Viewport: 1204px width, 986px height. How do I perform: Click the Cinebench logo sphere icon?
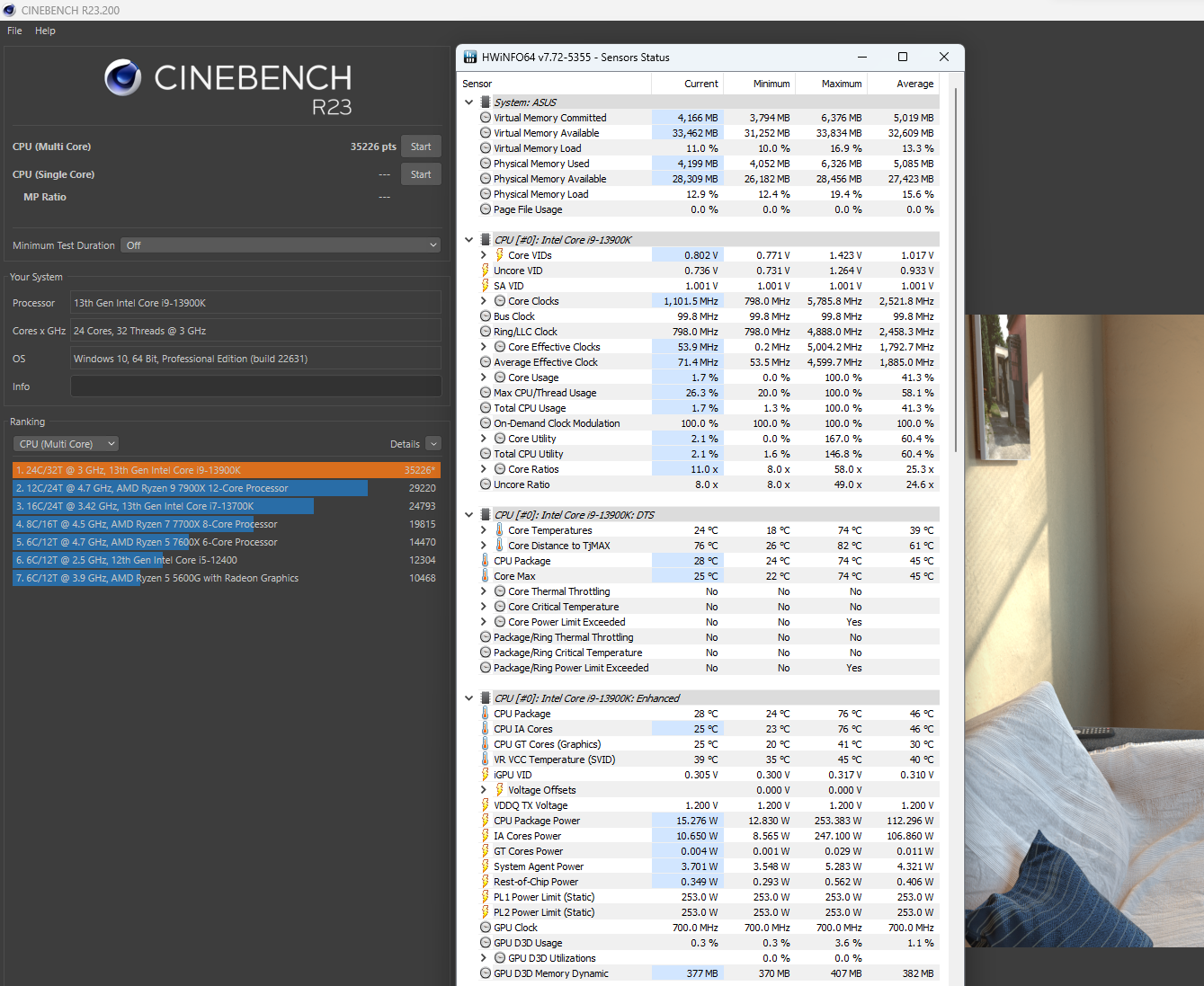coord(123,77)
